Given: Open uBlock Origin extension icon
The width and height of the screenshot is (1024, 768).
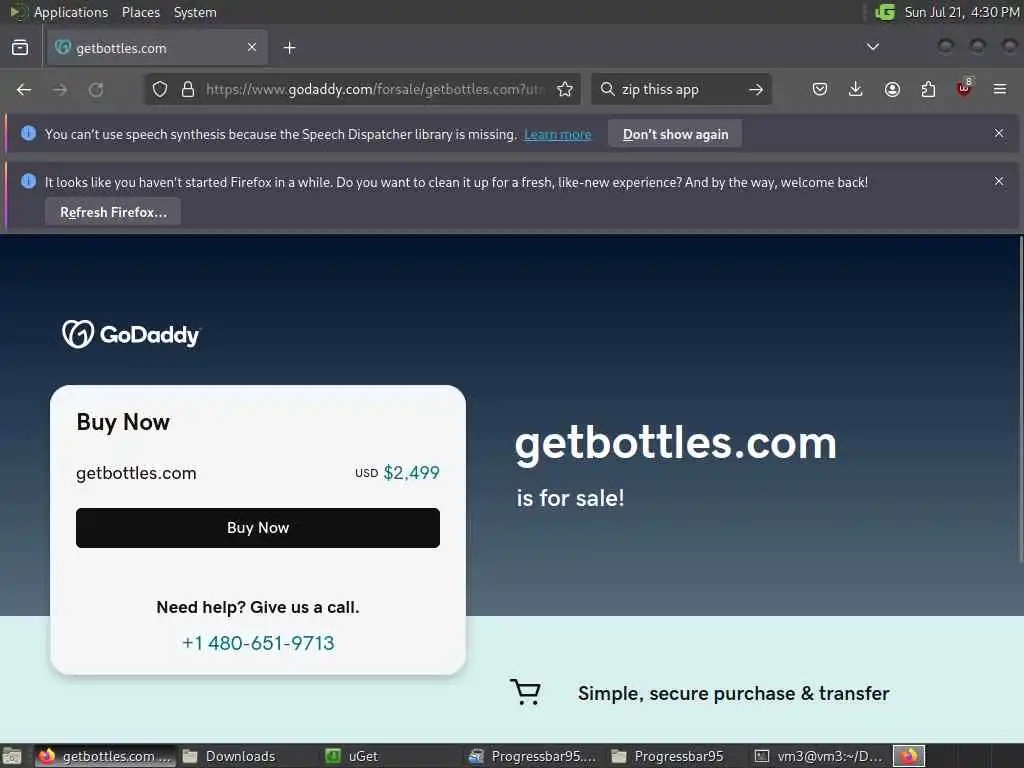Looking at the screenshot, I should 964,88.
